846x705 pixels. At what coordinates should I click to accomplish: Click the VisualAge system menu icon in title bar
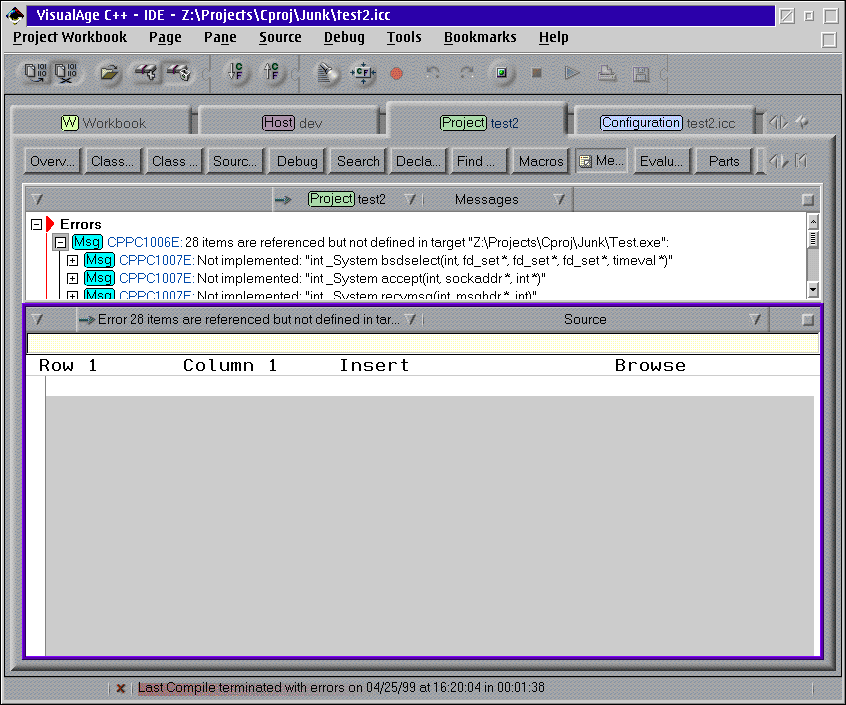(x=15, y=15)
